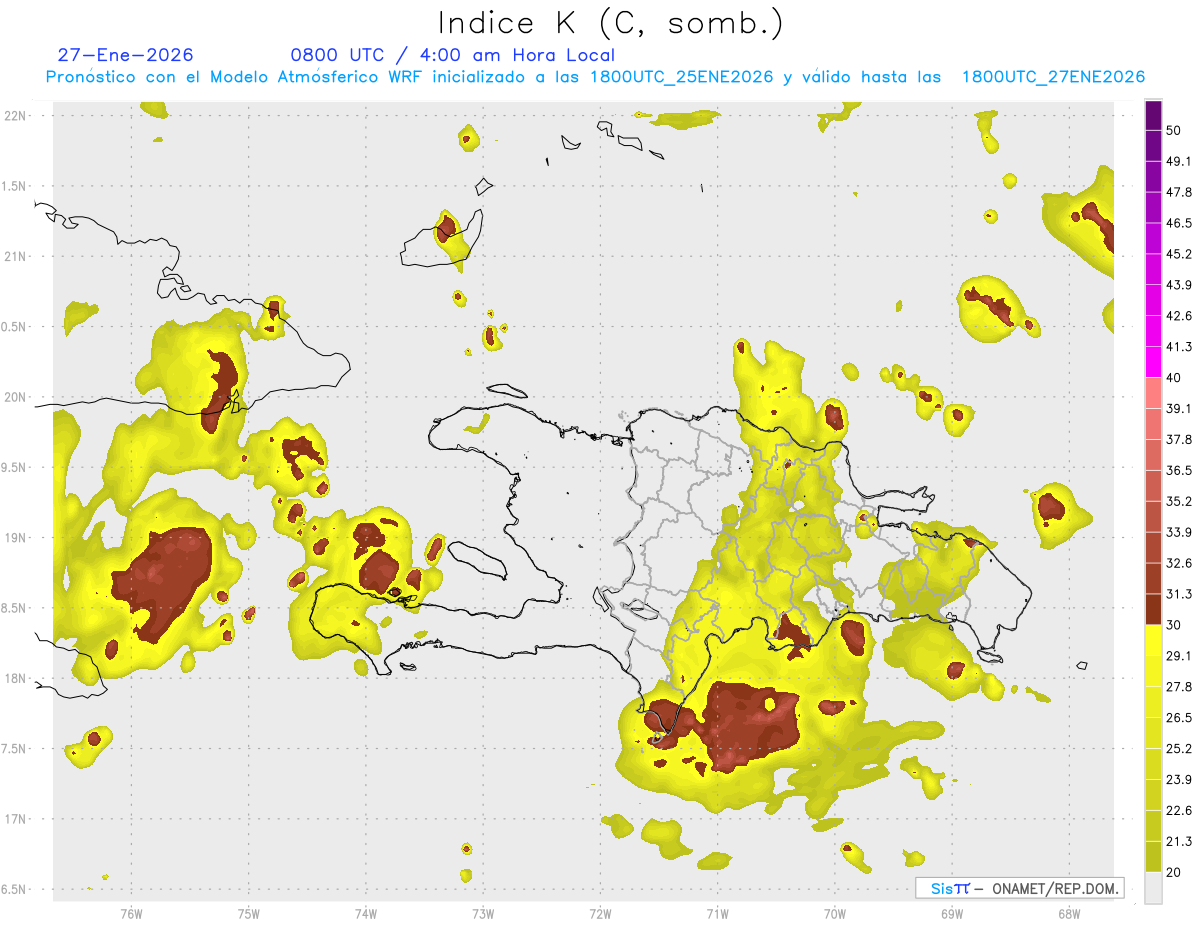The height and width of the screenshot is (927, 1200).
Task: Click the colorbar value '45.2'
Action: coord(1179,254)
